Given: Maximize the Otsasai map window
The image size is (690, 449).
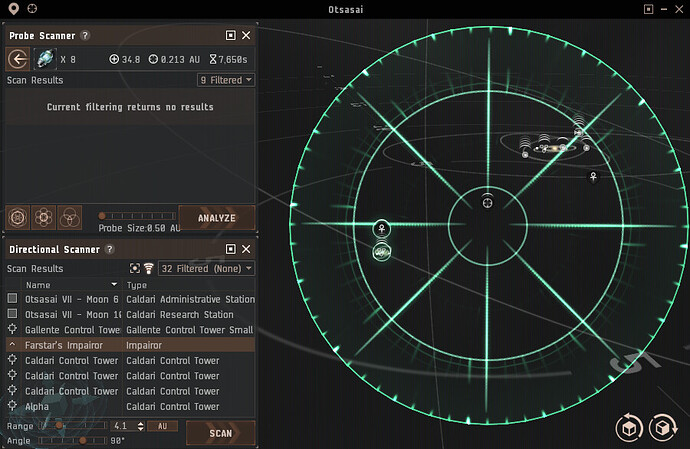Looking at the screenshot, I should pyautogui.click(x=648, y=9).
